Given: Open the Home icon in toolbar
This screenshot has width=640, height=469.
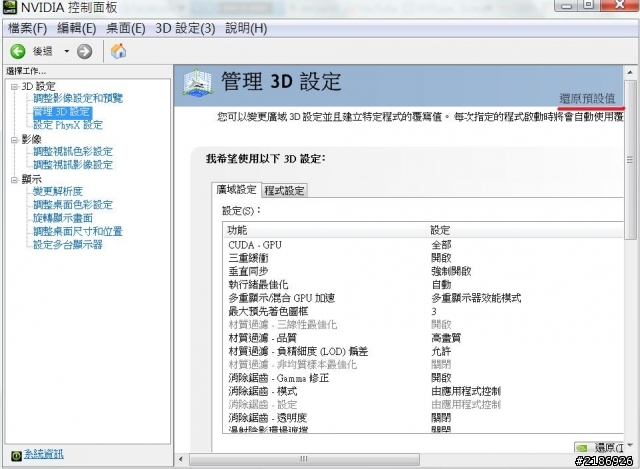Looking at the screenshot, I should (x=118, y=51).
